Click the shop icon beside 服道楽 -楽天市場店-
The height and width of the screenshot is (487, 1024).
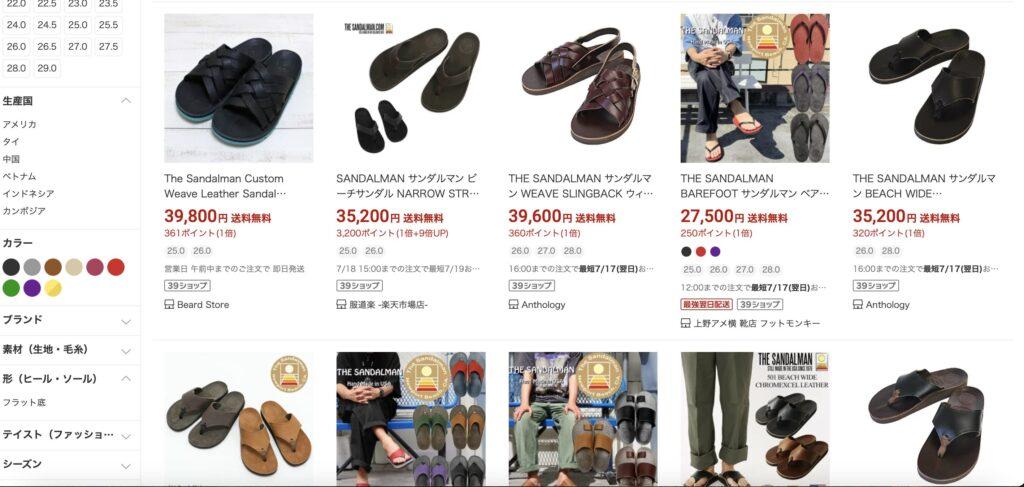[341, 304]
